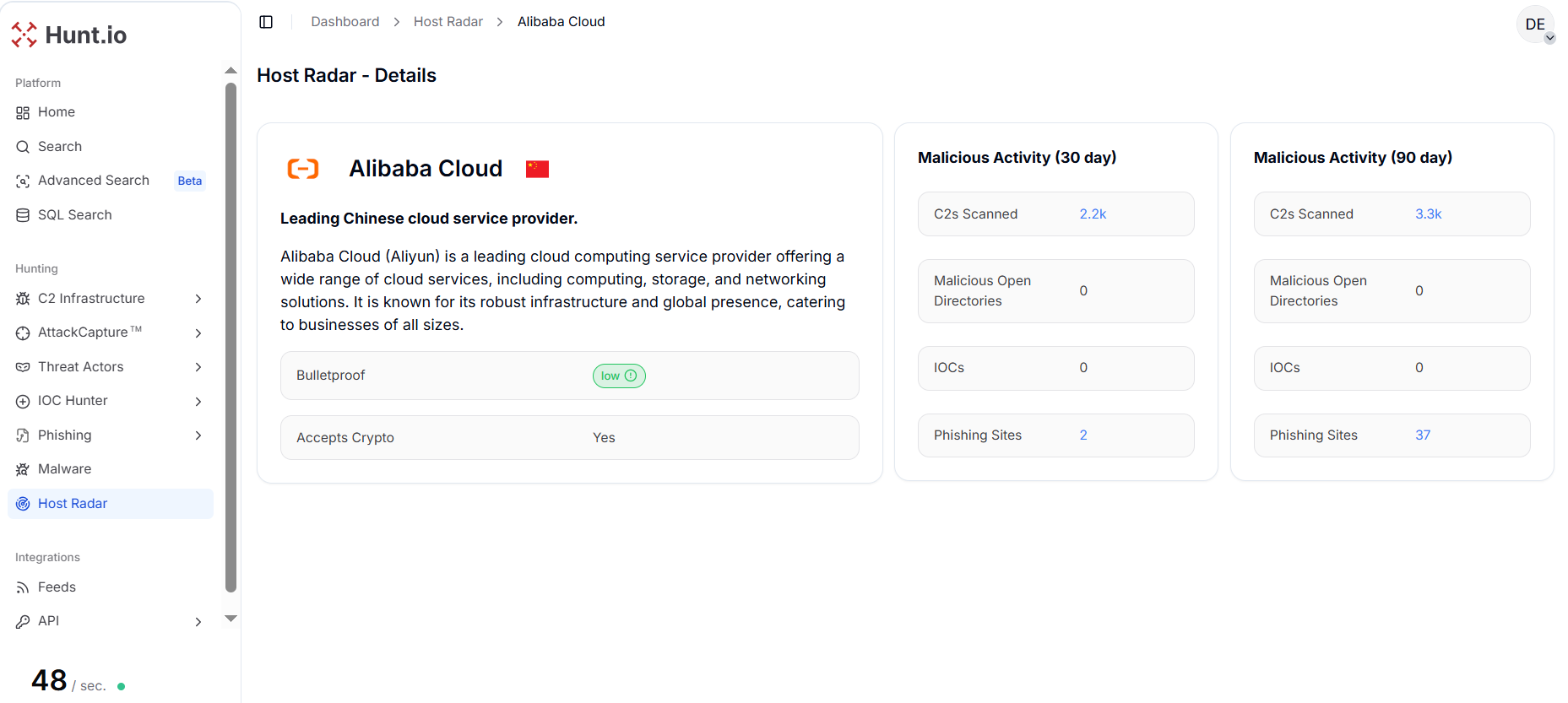Screen dimensions: 1568x703
Task: Expand the C2 Infrastructure submenu
Action: pyautogui.click(x=198, y=299)
